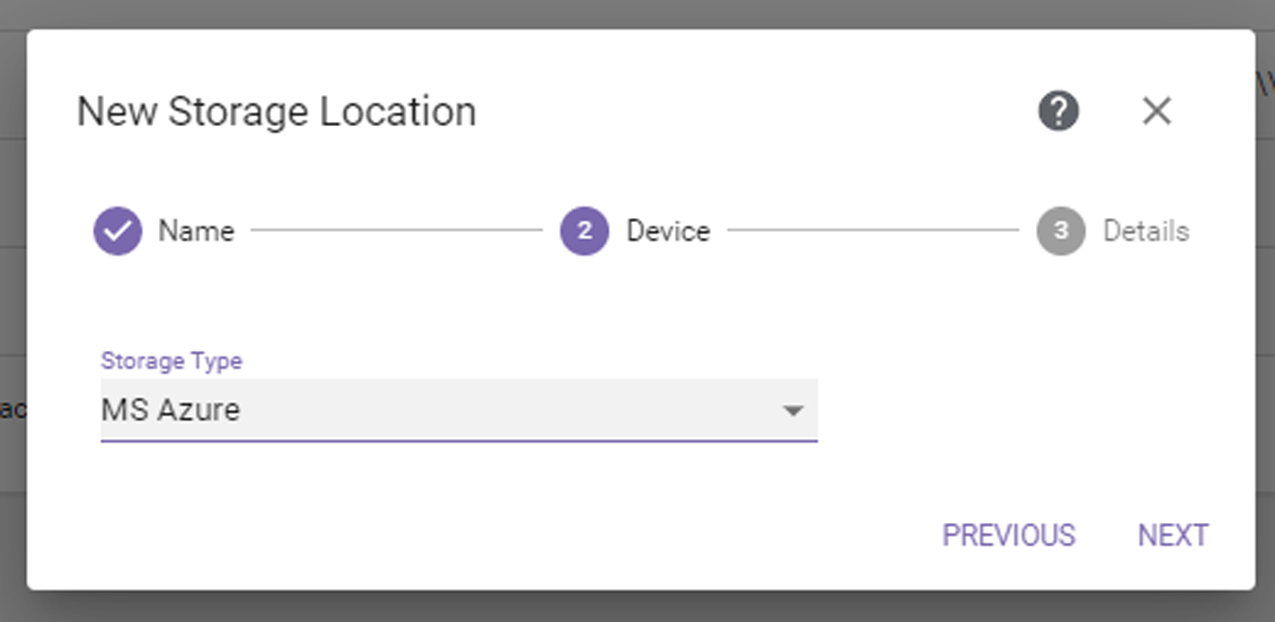Jump to the Details step label
The height and width of the screenshot is (622, 1275).
(1146, 231)
